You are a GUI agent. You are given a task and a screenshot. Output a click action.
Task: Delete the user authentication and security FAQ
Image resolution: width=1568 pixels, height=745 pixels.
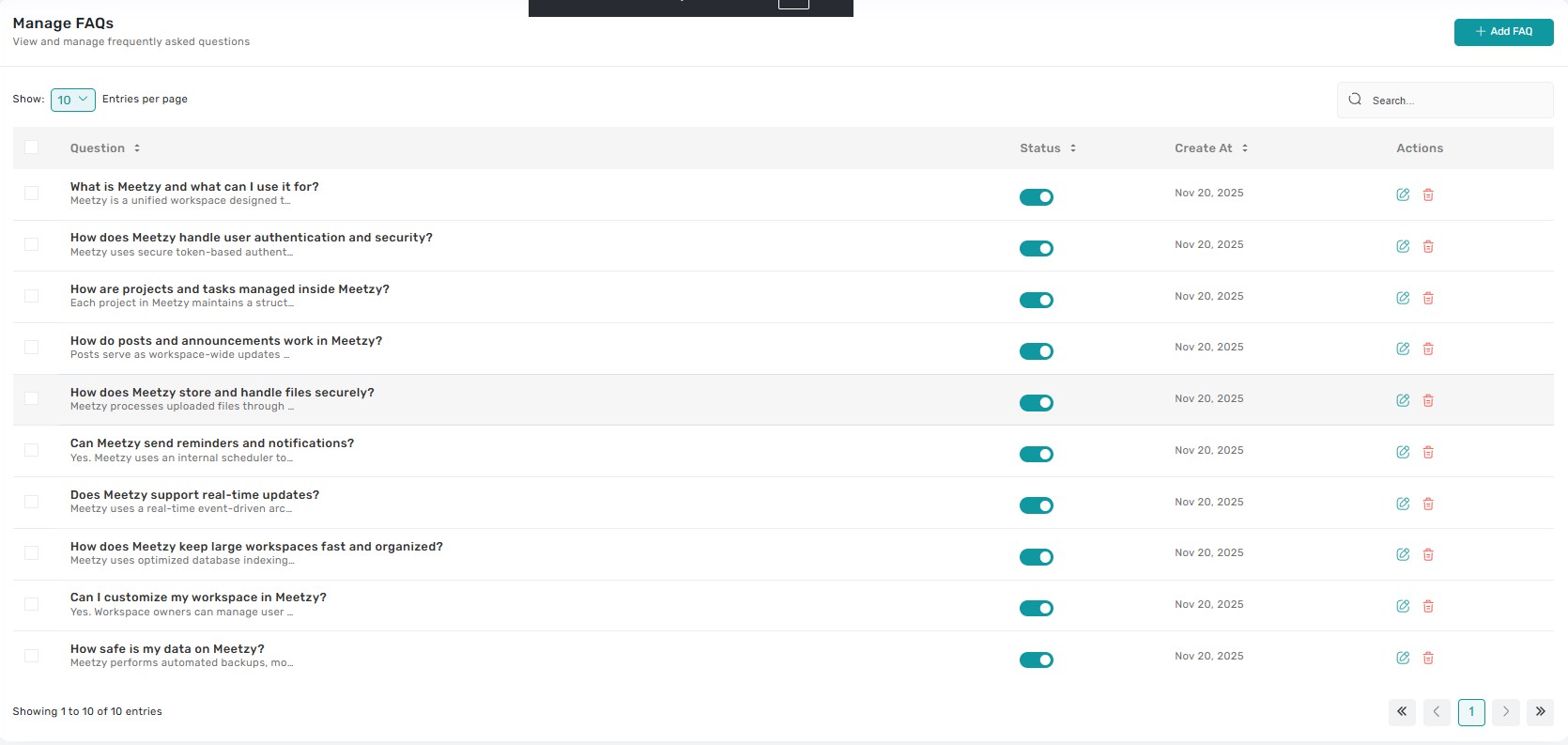click(x=1428, y=246)
